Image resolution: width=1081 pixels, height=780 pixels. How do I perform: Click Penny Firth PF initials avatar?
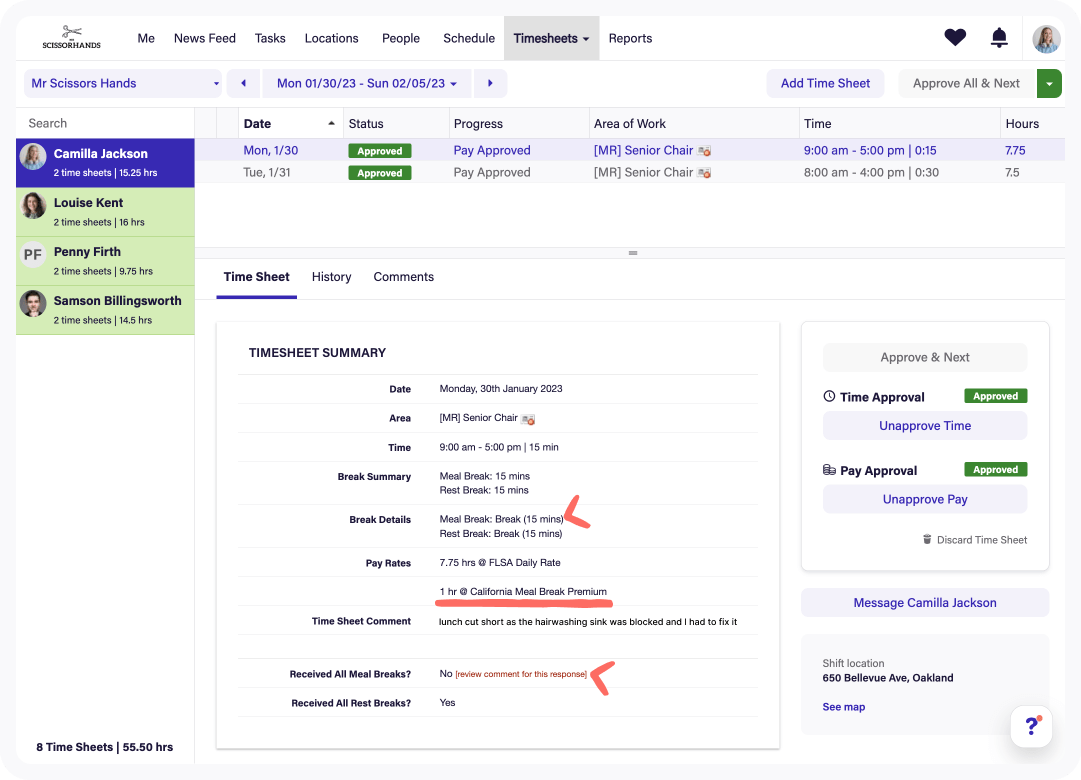tap(33, 254)
